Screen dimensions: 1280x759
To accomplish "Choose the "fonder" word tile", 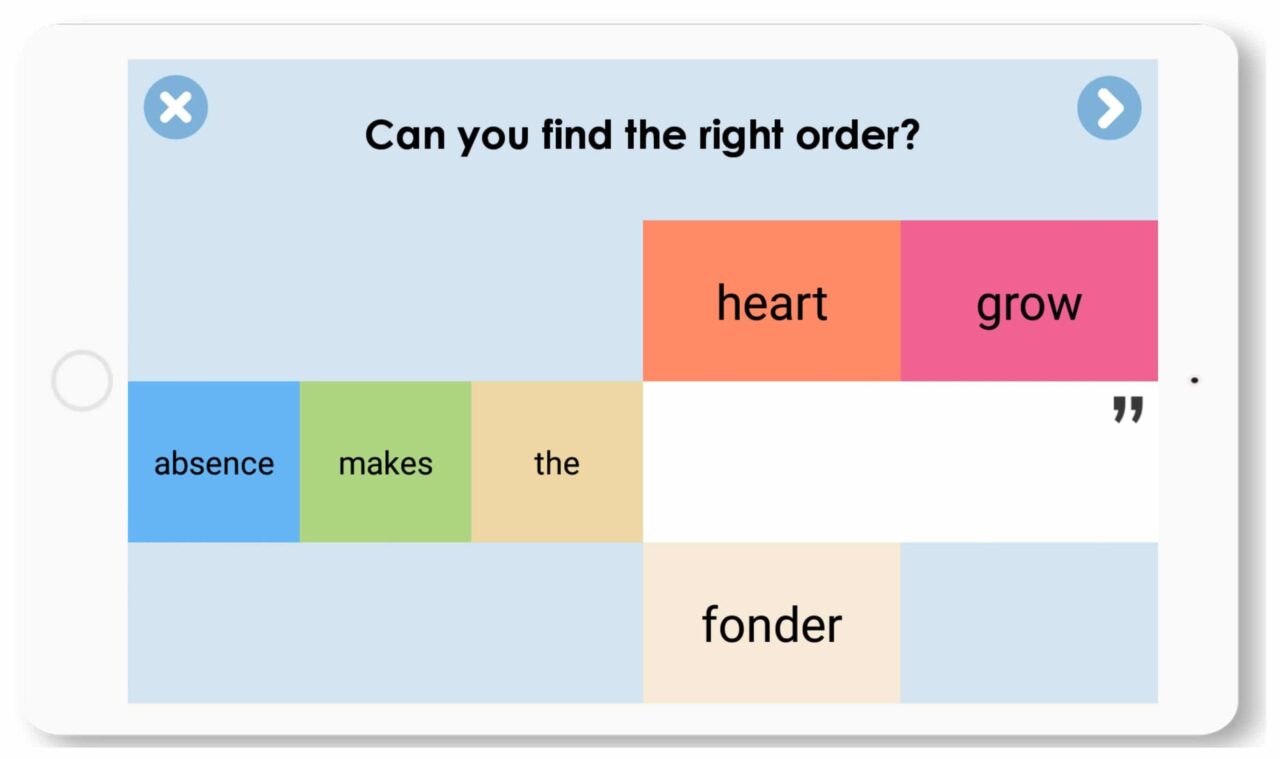I will [771, 623].
